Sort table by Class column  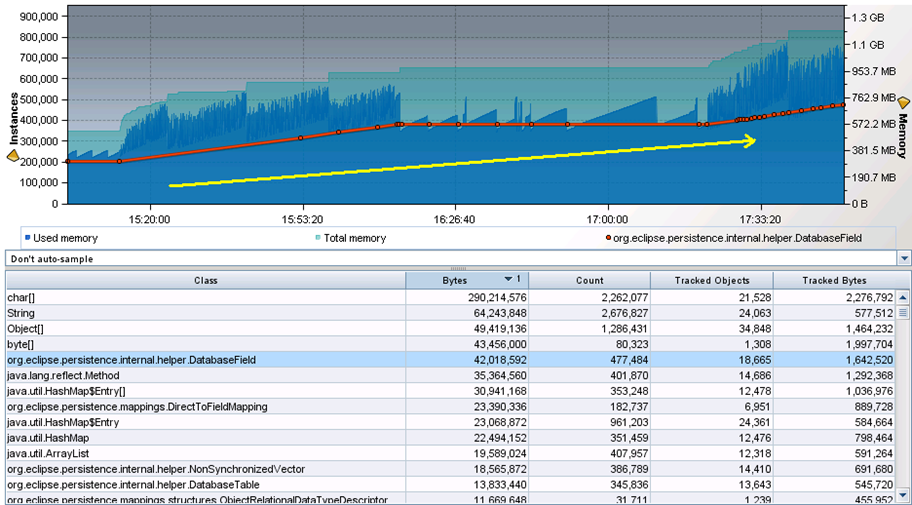(205, 281)
